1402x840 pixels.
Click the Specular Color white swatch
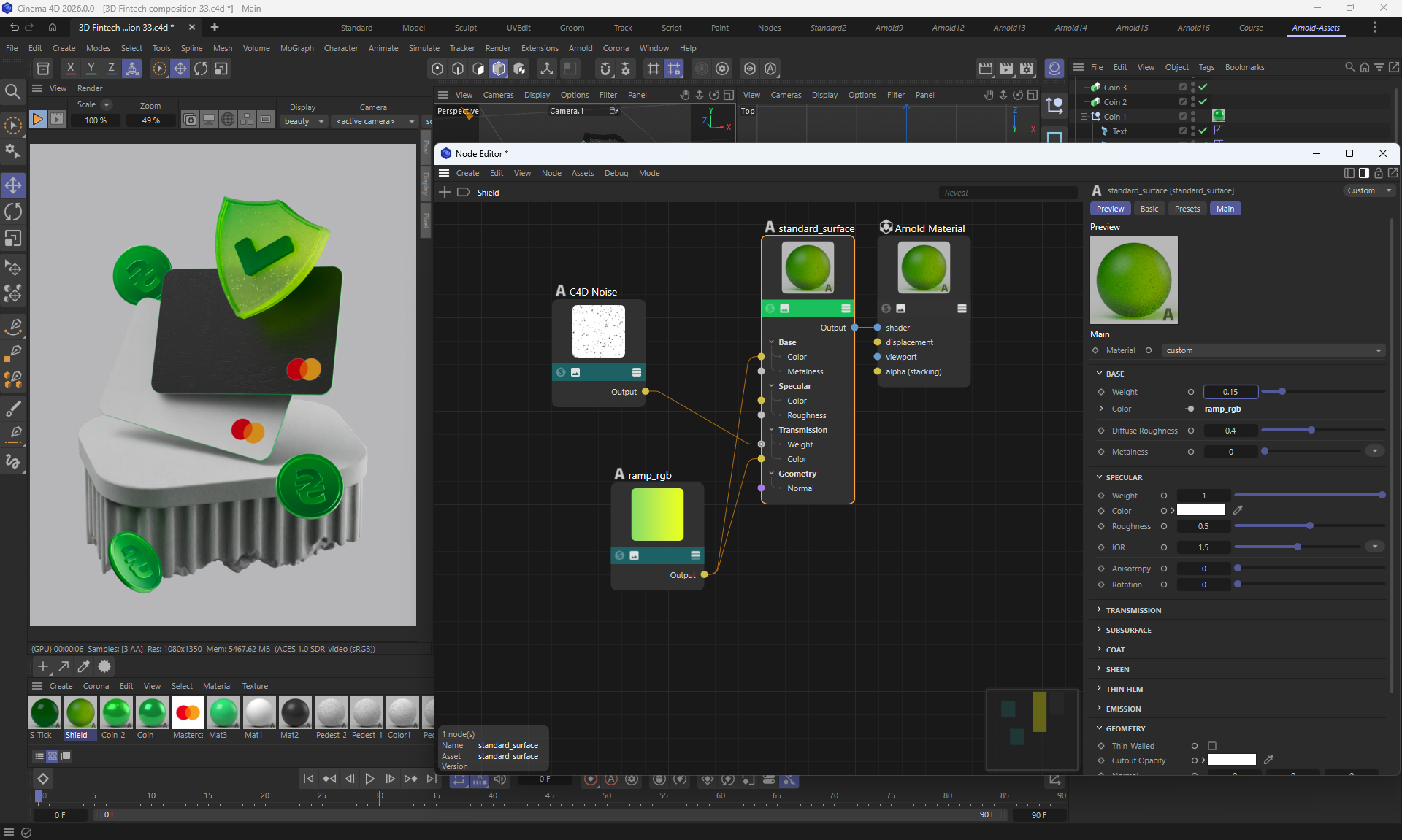tap(1200, 510)
